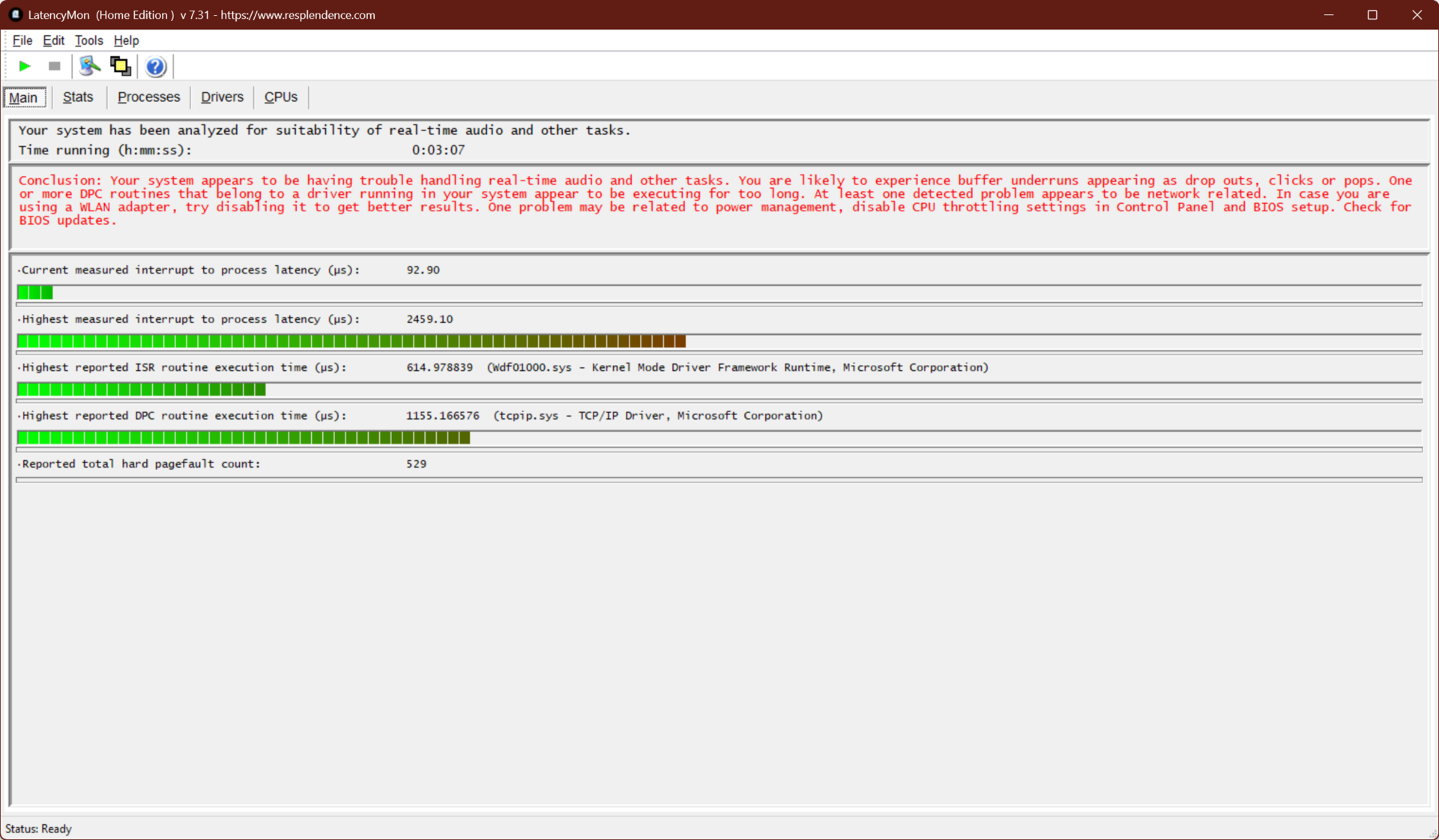Click the LatencyMon app icon in title bar
This screenshot has height=840, width=1439.
point(15,14)
